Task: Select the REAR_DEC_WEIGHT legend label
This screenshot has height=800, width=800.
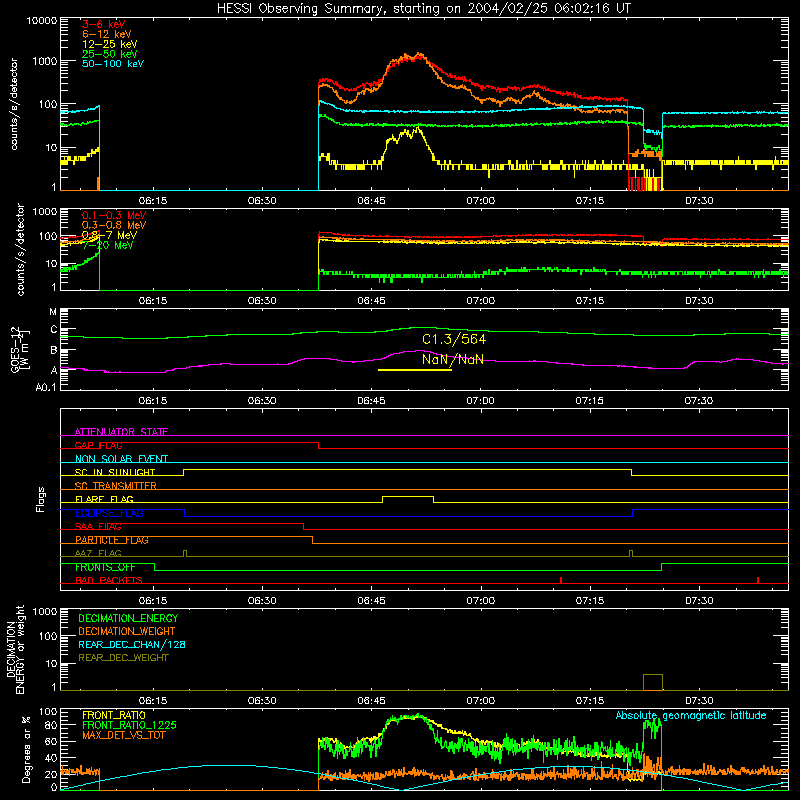Action: [x=123, y=658]
